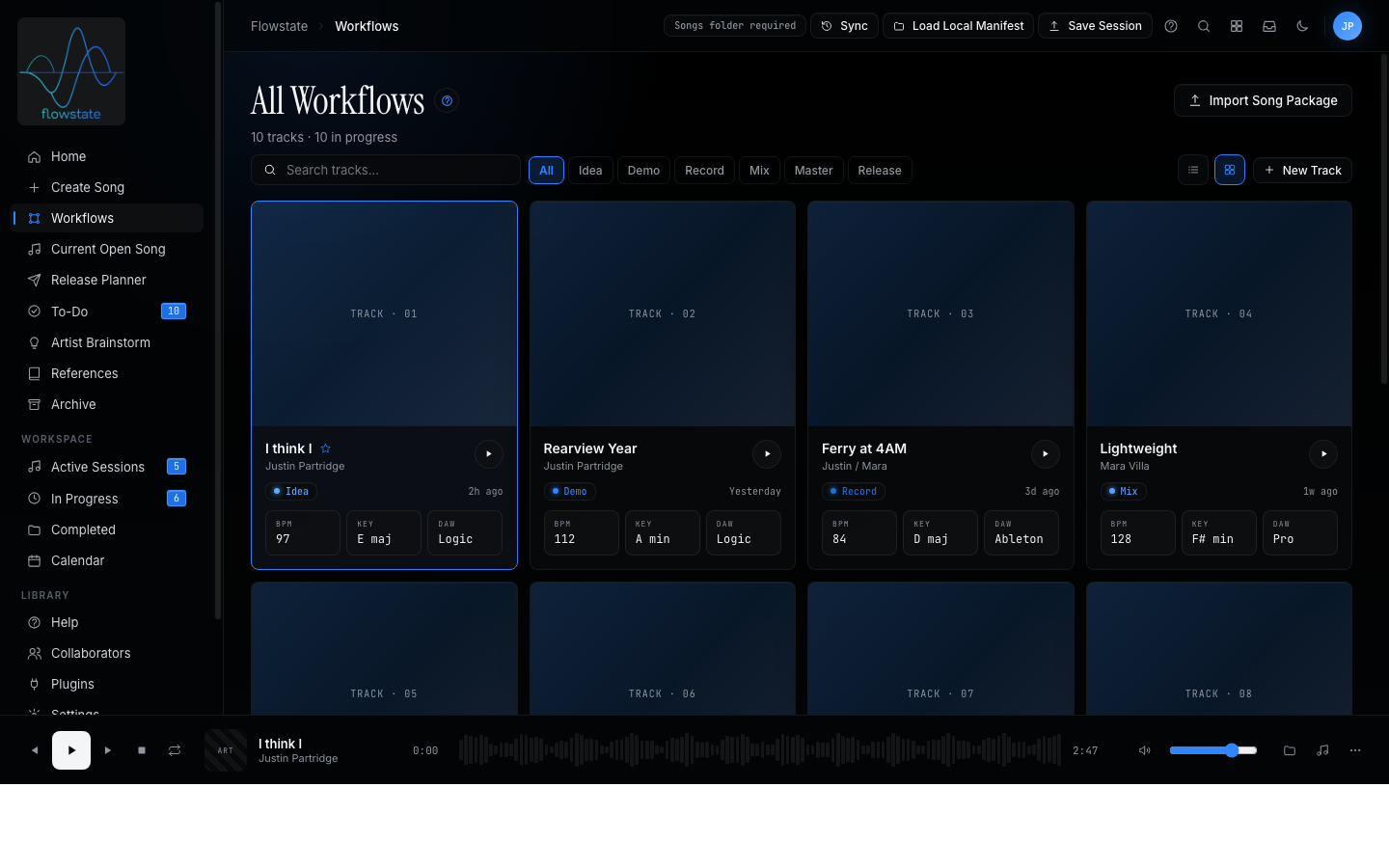Image resolution: width=1389 pixels, height=868 pixels.
Task: Open Track 02 cover thumbnail
Action: (663, 313)
